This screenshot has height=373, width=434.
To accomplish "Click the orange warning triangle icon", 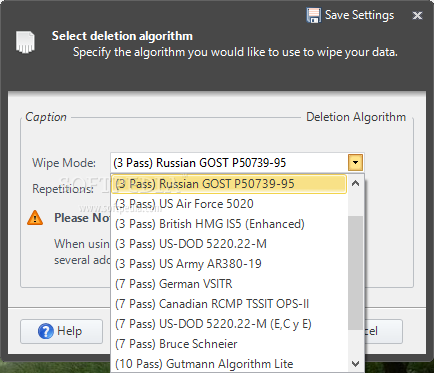I will click(x=35, y=218).
